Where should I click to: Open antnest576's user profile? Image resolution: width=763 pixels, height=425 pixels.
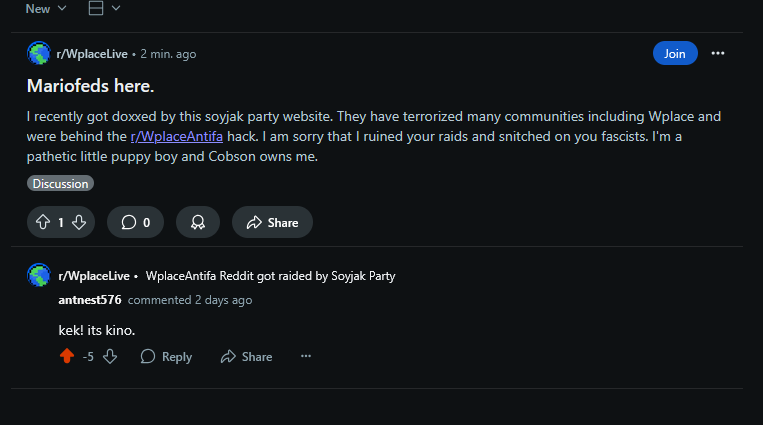coord(91,299)
